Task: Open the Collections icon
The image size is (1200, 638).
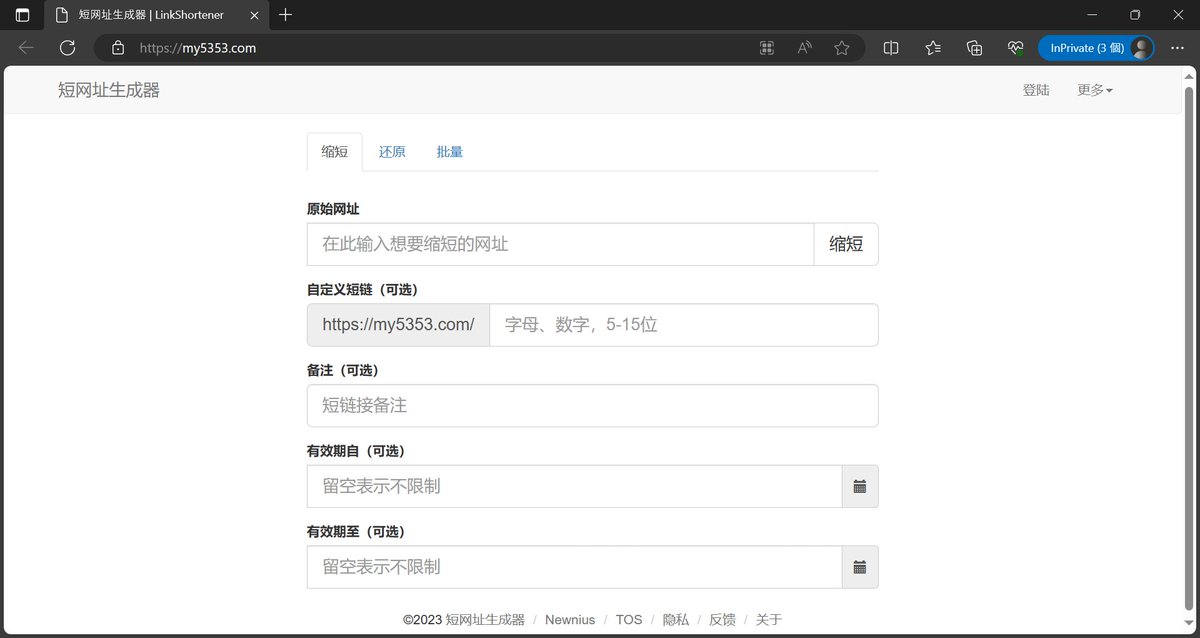Action: point(975,47)
